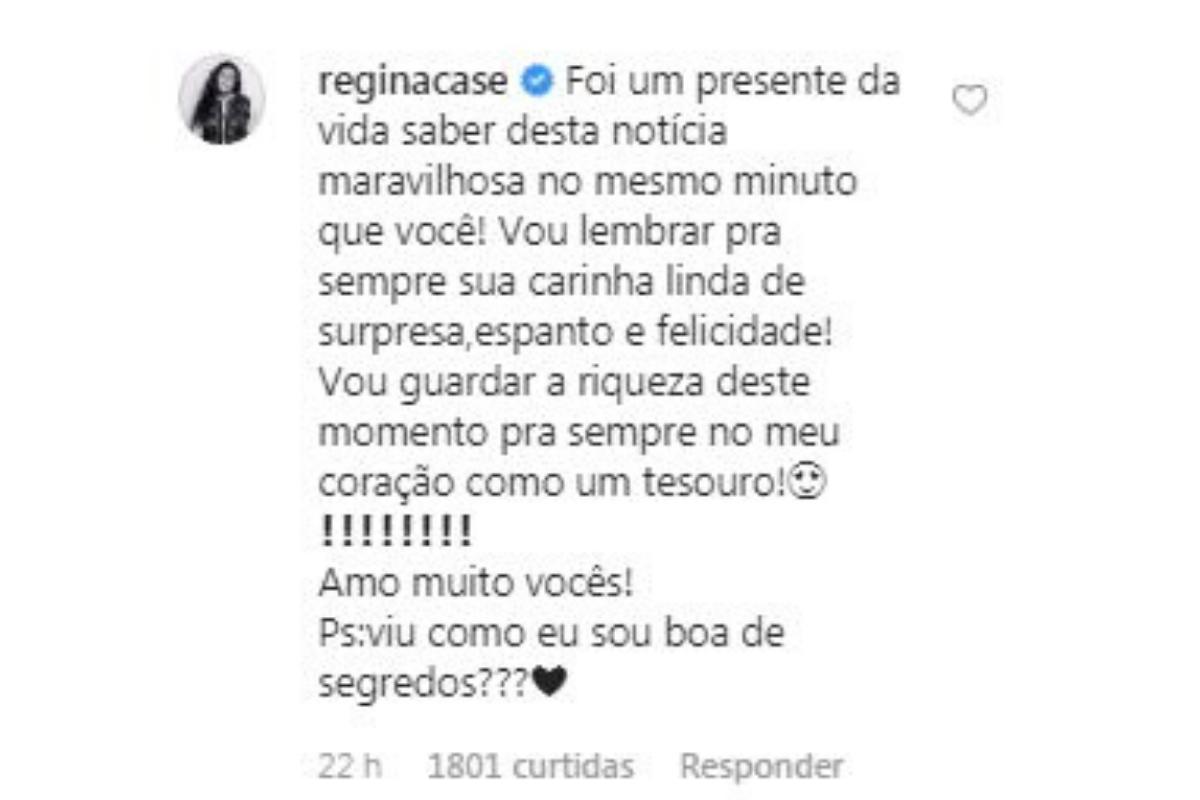Image resolution: width=1200 pixels, height=800 pixels.
Task: Click the black heart emoji after segredos
Action: click(x=551, y=684)
